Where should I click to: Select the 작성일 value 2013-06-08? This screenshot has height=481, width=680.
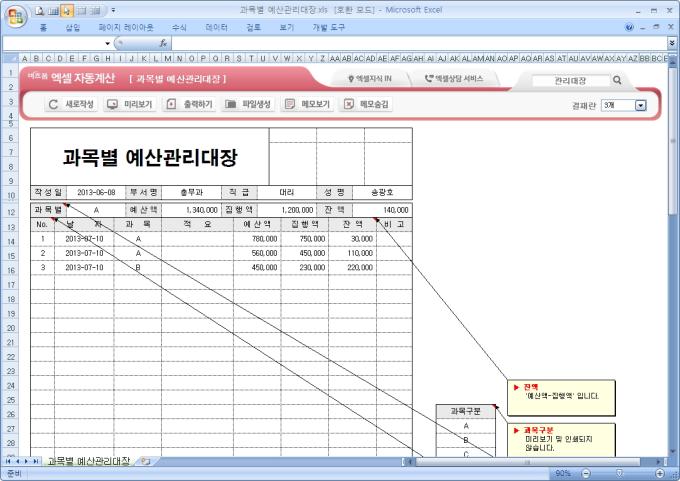click(96, 192)
